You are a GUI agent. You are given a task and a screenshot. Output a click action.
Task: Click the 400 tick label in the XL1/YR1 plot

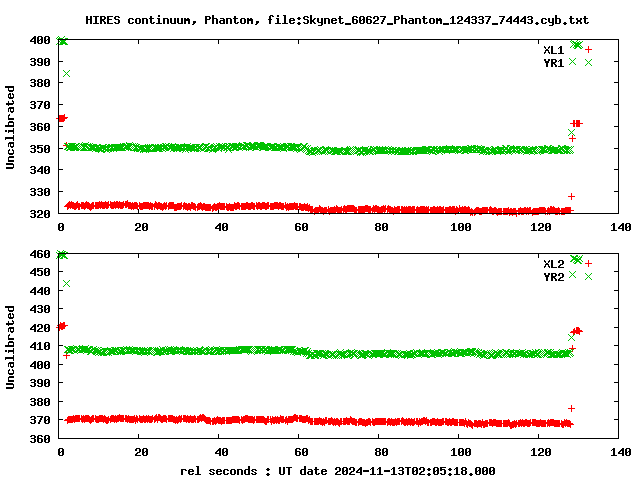(x=40, y=40)
